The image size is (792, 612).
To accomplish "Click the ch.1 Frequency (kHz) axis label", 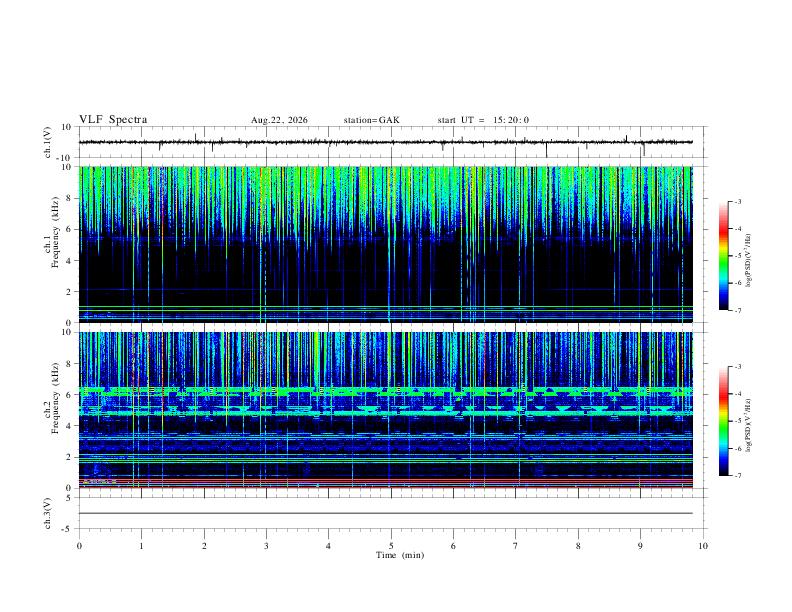I will 52,244.
